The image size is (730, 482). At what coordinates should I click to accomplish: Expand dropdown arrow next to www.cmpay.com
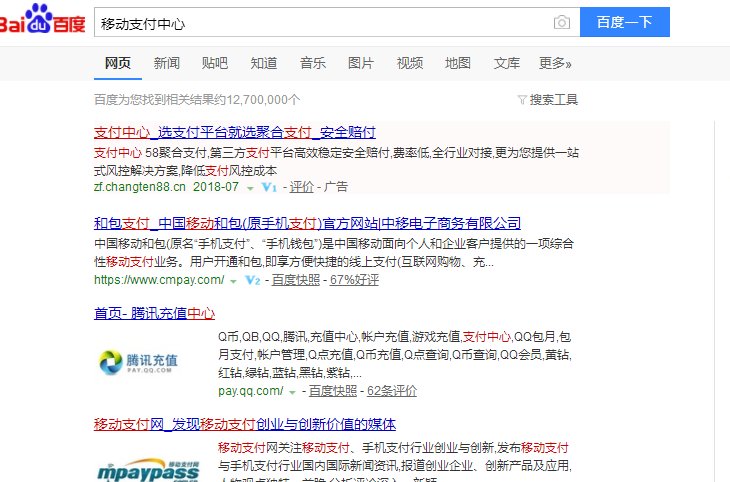234,281
